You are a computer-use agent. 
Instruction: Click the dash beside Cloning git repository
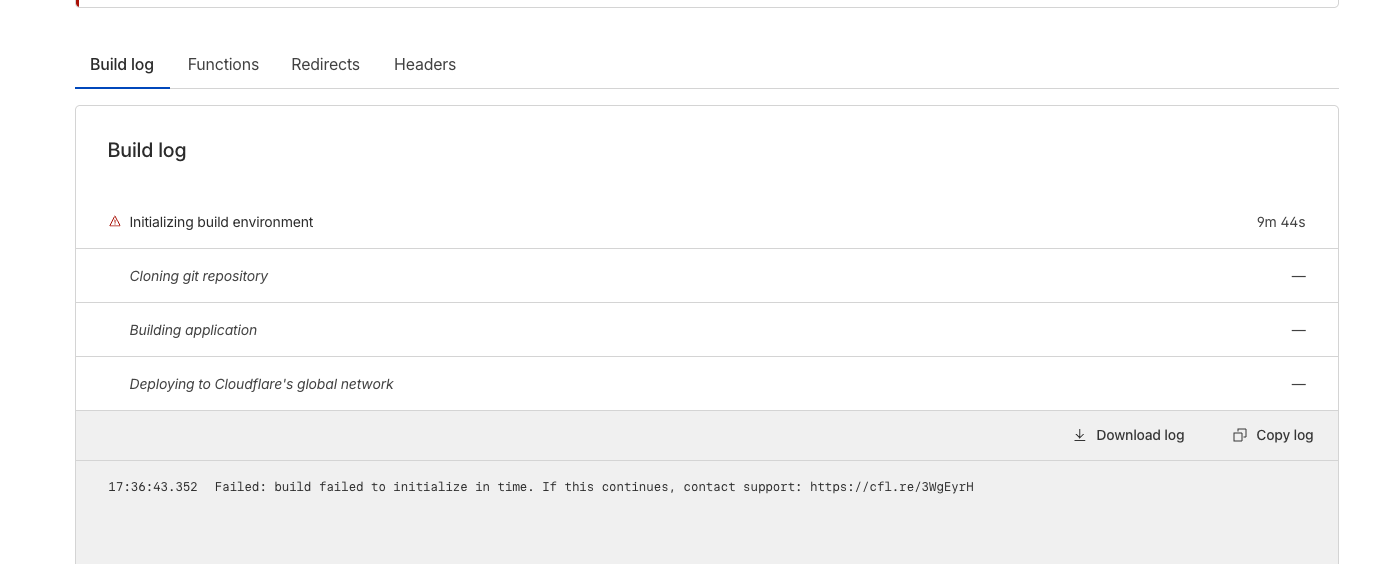click(1298, 276)
